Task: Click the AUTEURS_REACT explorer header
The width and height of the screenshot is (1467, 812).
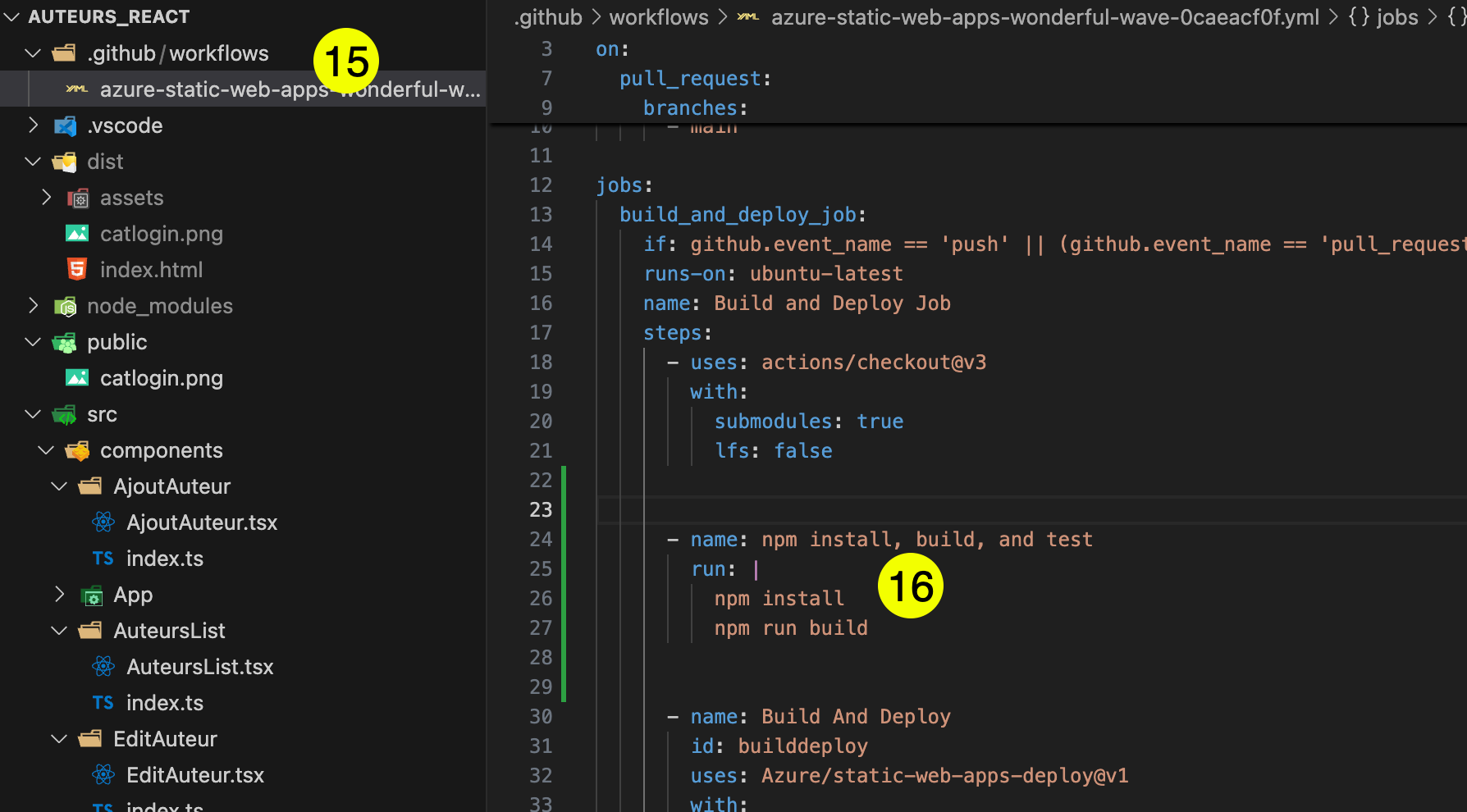Action: click(x=107, y=15)
